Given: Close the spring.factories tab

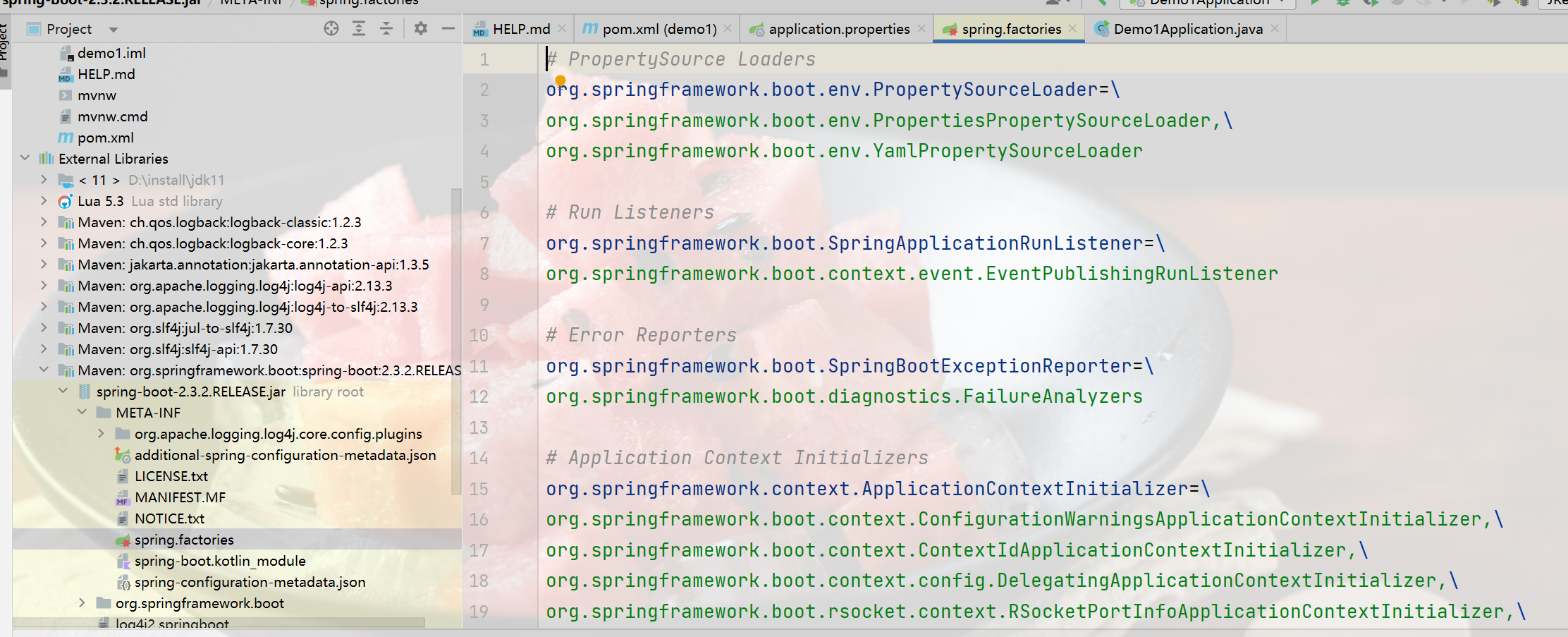Looking at the screenshot, I should 1072,28.
